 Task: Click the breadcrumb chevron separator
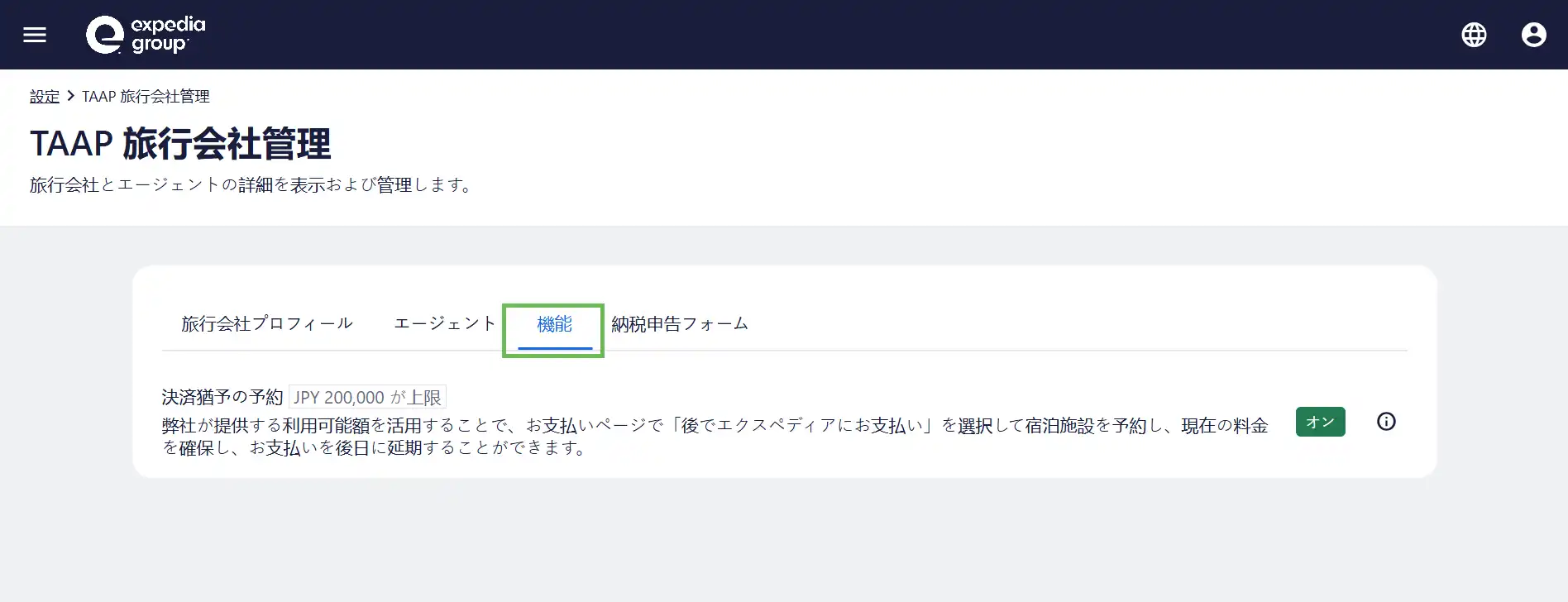71,96
